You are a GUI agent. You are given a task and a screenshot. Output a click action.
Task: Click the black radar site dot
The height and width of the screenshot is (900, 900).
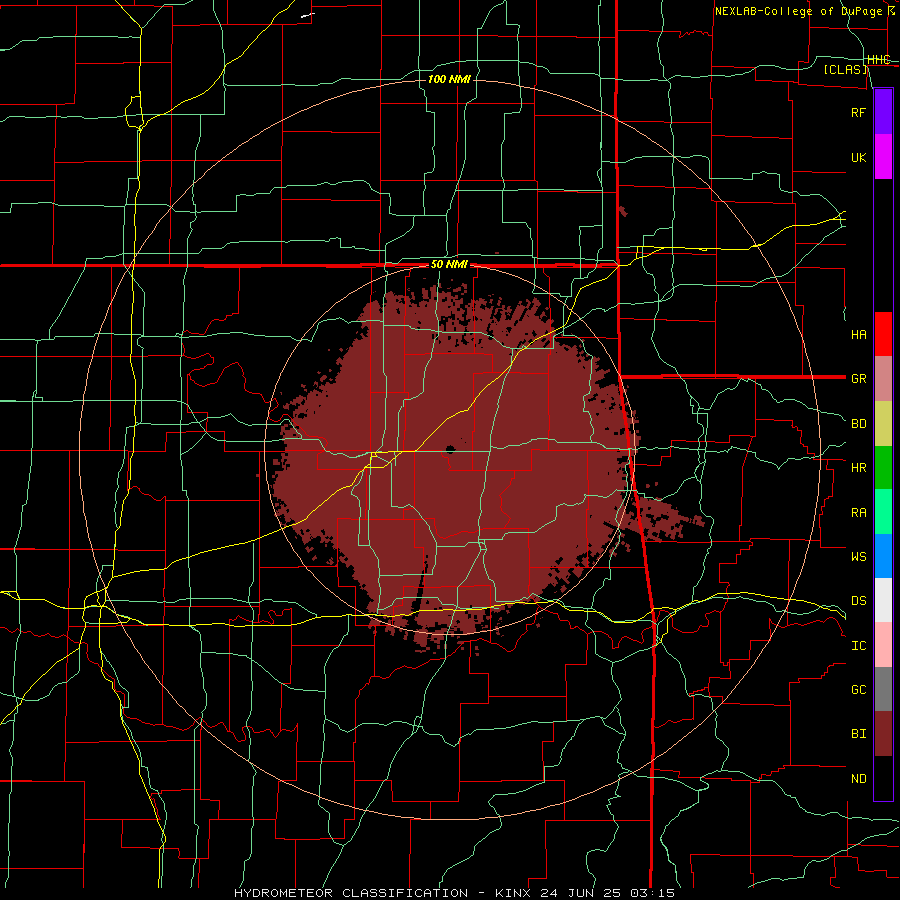pyautogui.click(x=450, y=449)
